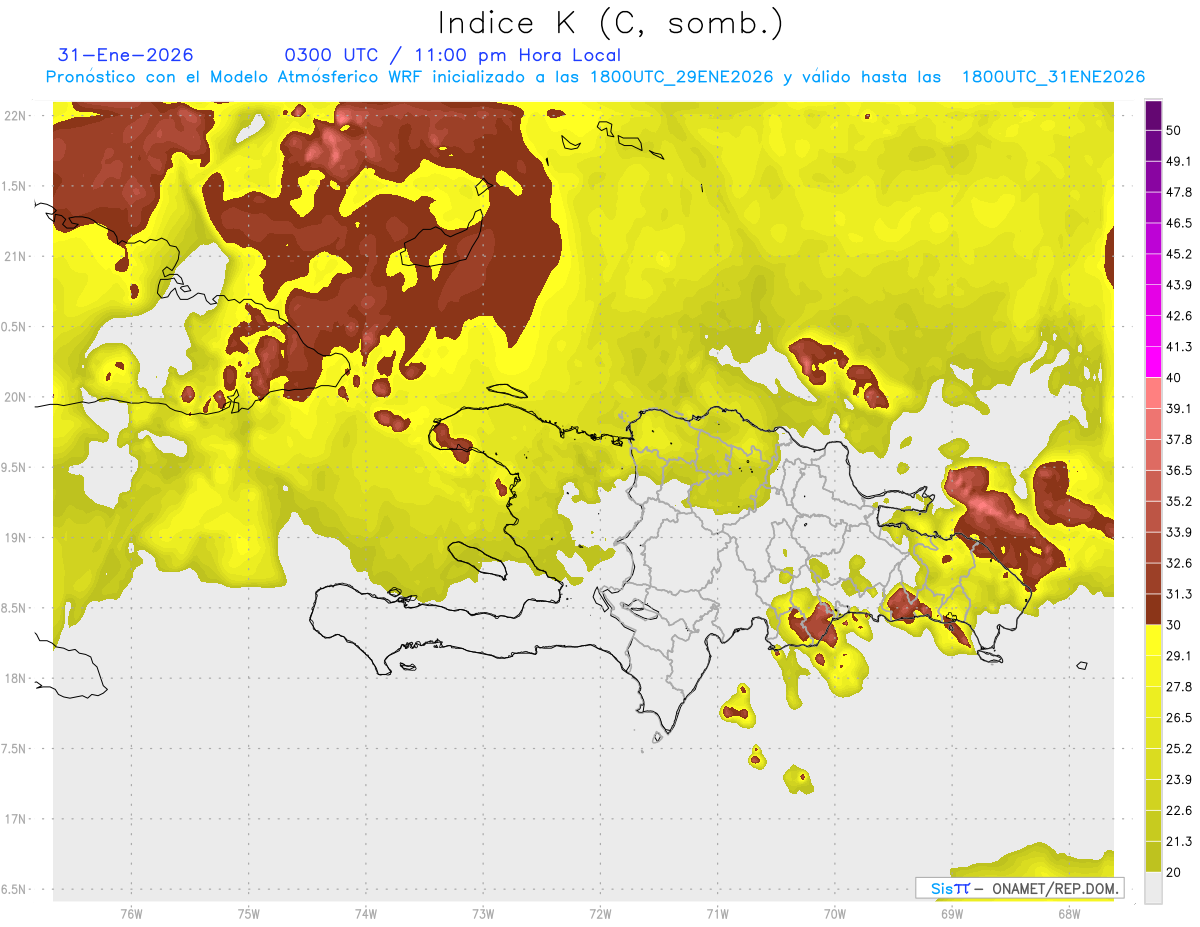Viewport: 1200px width, 927px height.
Task: Click the '22N' latitude axis label
Action: click(x=16, y=116)
